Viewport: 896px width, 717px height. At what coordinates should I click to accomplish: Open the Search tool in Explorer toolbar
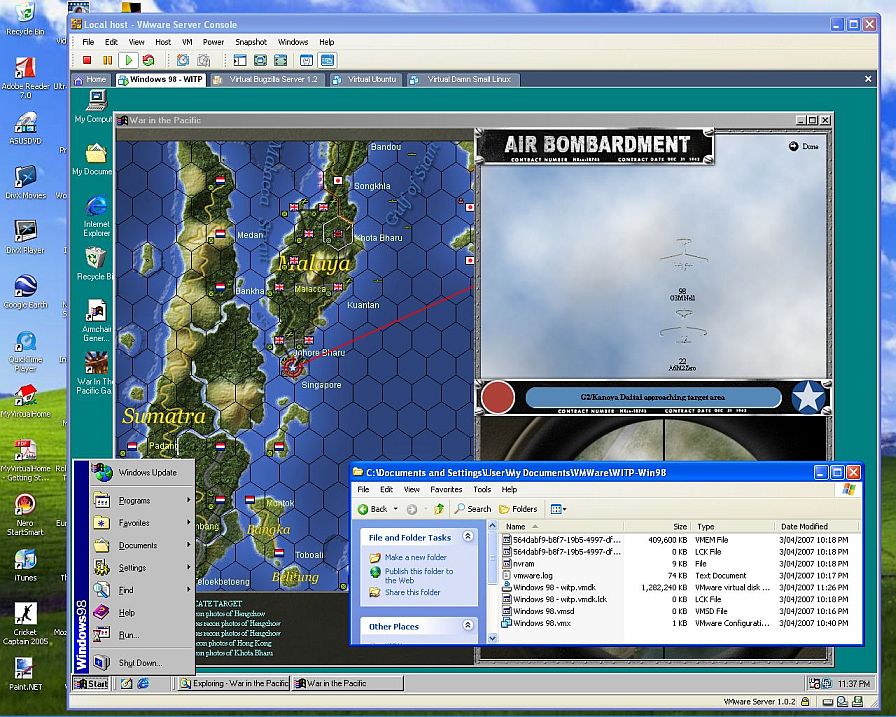tap(472, 509)
